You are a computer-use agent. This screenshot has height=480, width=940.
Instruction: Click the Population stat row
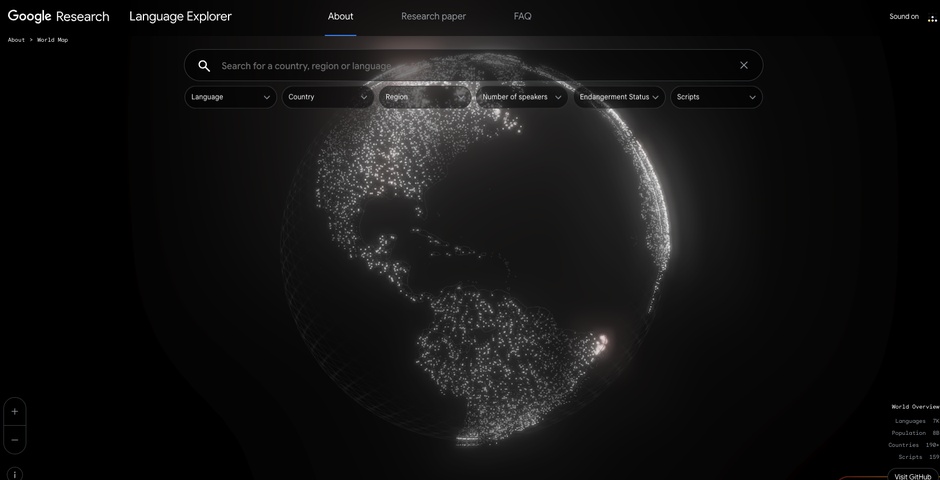coord(915,433)
